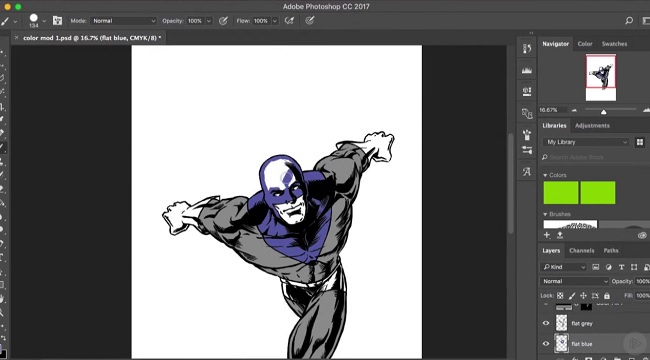The image size is (650, 360).
Task: Select the brush preview in Libraries Brushes
Action: point(570,224)
